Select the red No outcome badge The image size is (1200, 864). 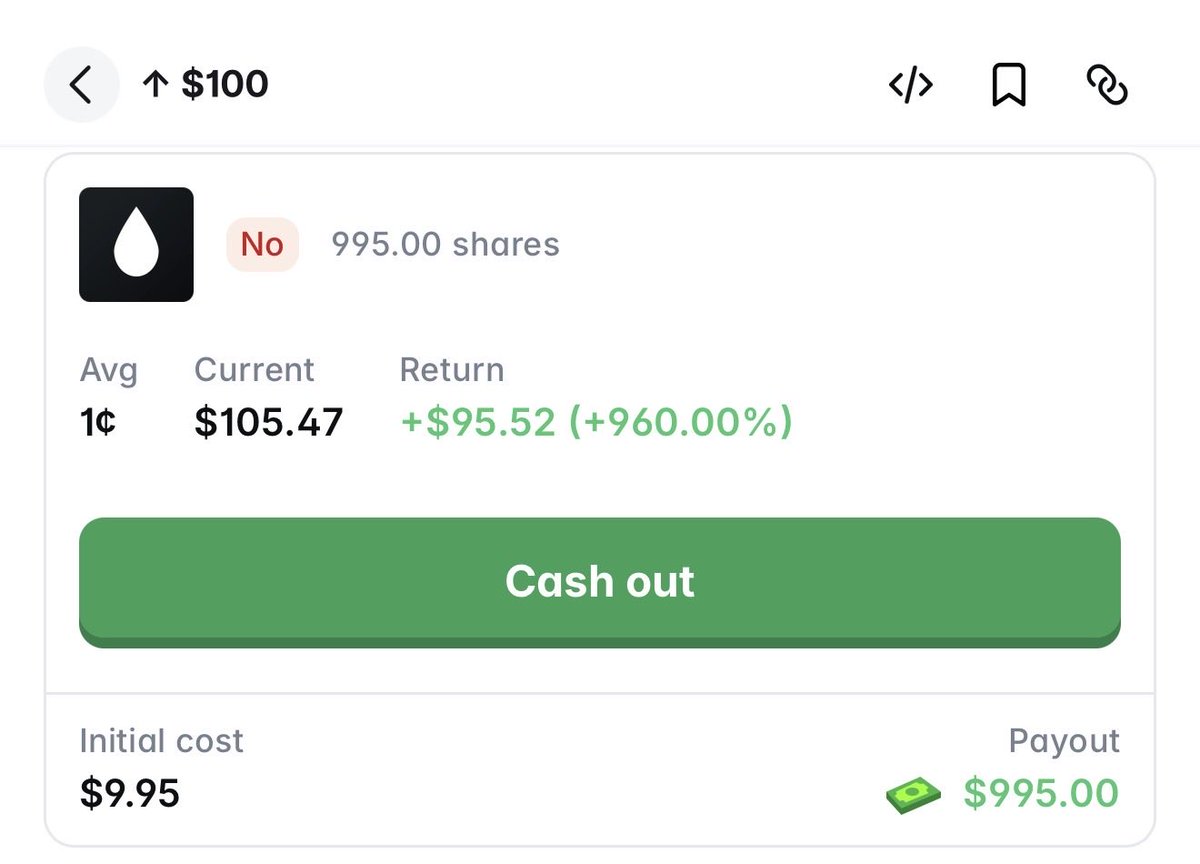pyautogui.click(x=262, y=244)
